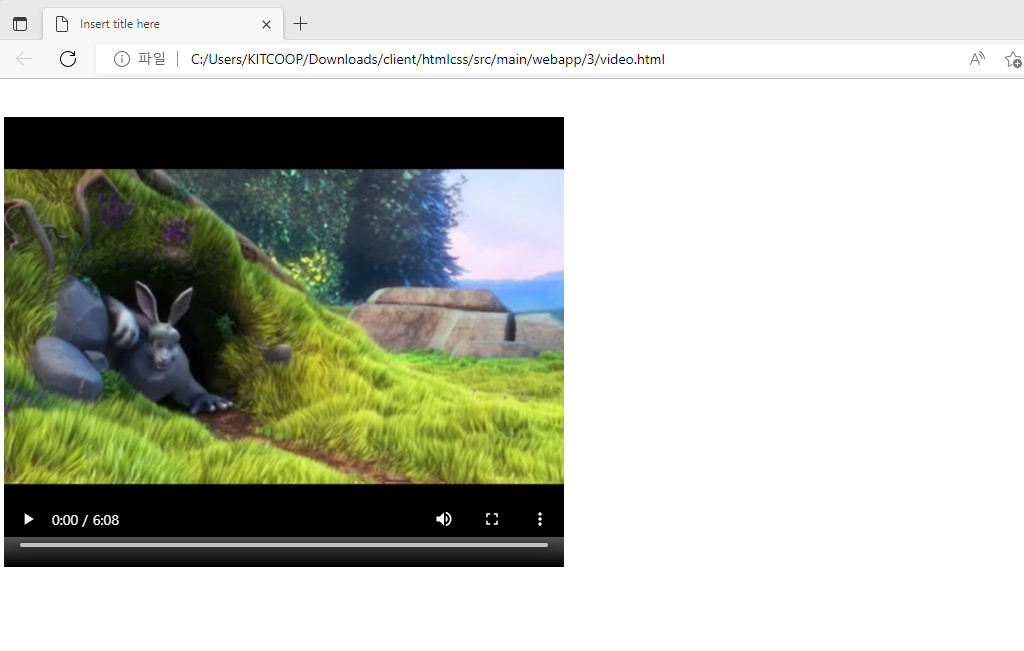Open a new tab with plus button

300,24
